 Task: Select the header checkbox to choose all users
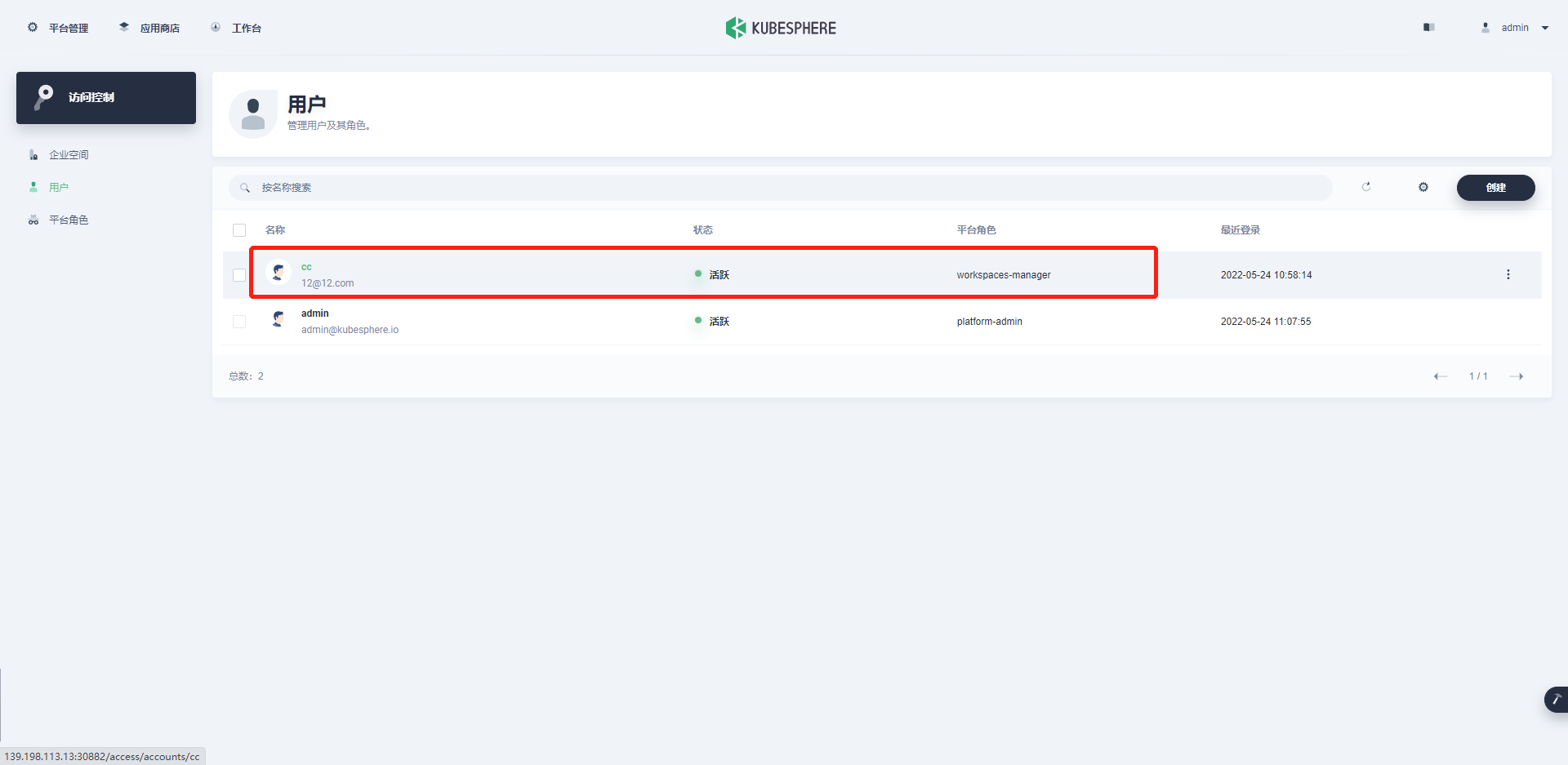[x=239, y=229]
